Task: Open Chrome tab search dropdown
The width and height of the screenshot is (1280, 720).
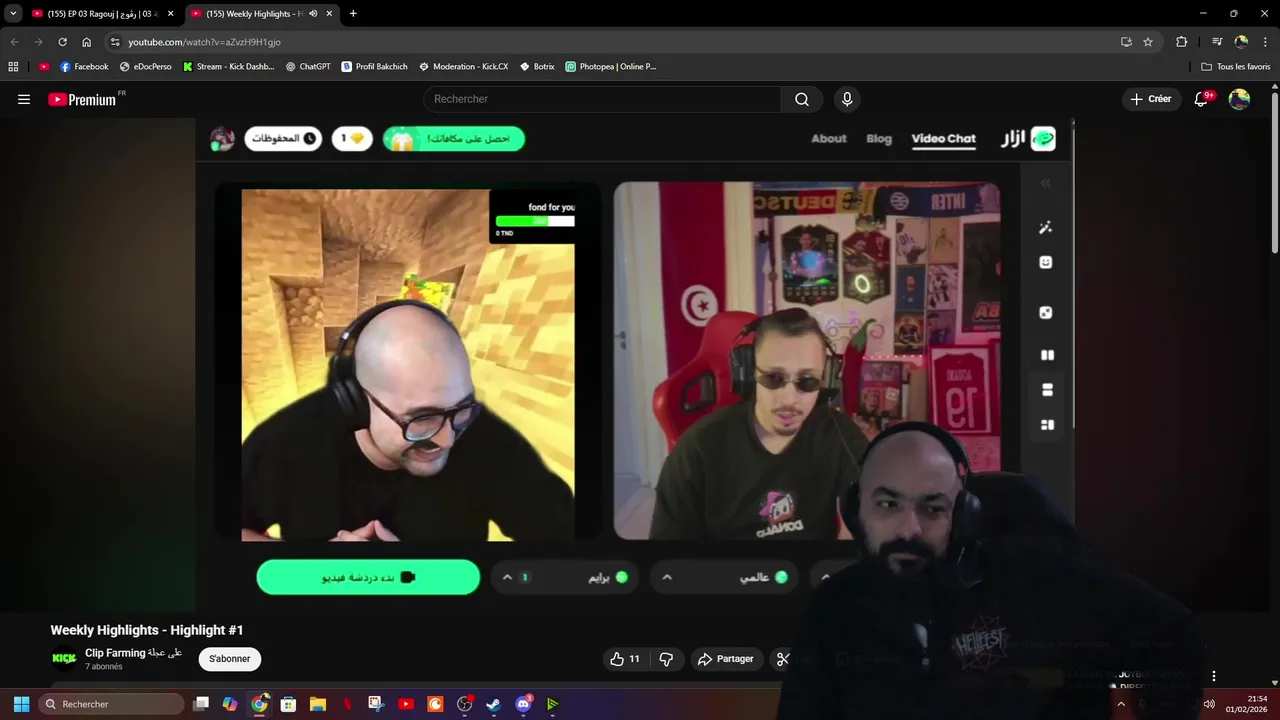Action: 13,14
